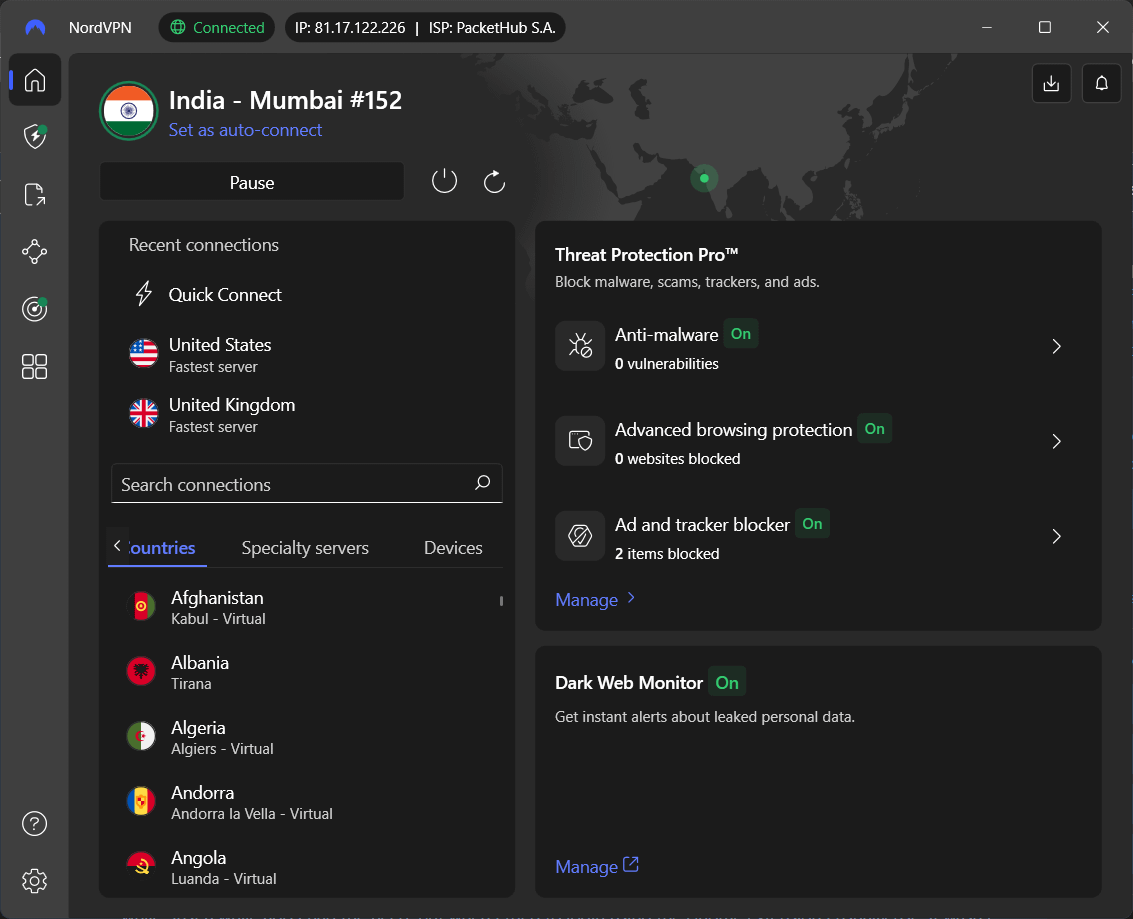
Task: Toggle the Ad and tracker blocker On badge
Action: click(x=812, y=524)
